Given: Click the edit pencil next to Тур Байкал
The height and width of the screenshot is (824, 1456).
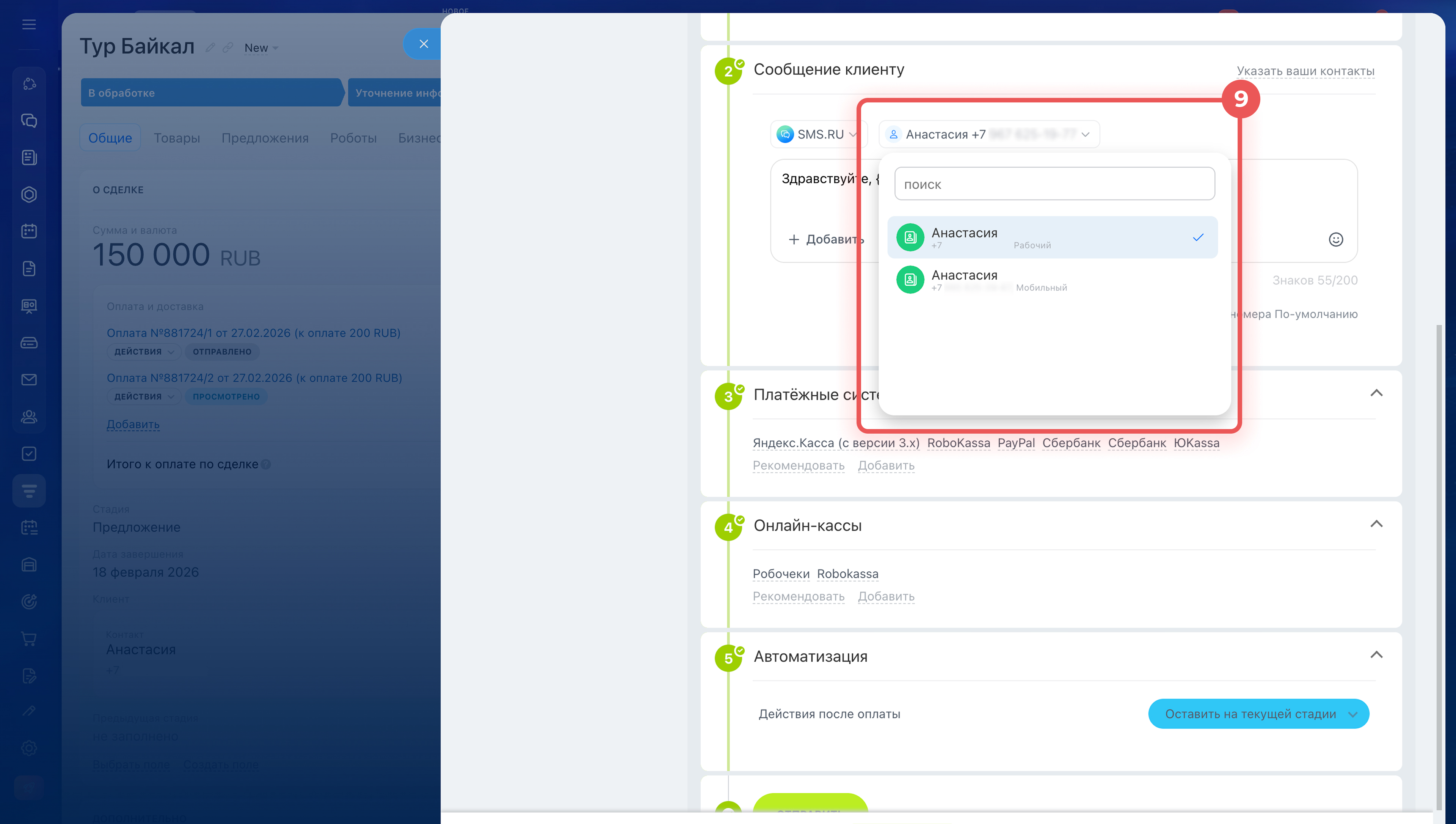Looking at the screenshot, I should coord(210,47).
